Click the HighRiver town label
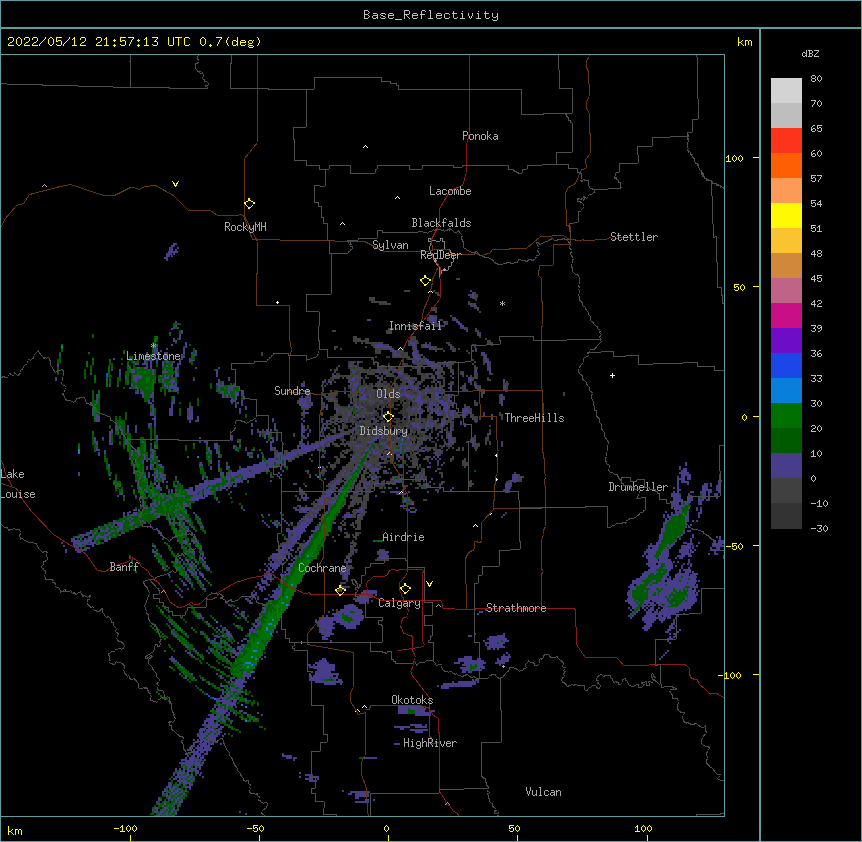 [430, 743]
